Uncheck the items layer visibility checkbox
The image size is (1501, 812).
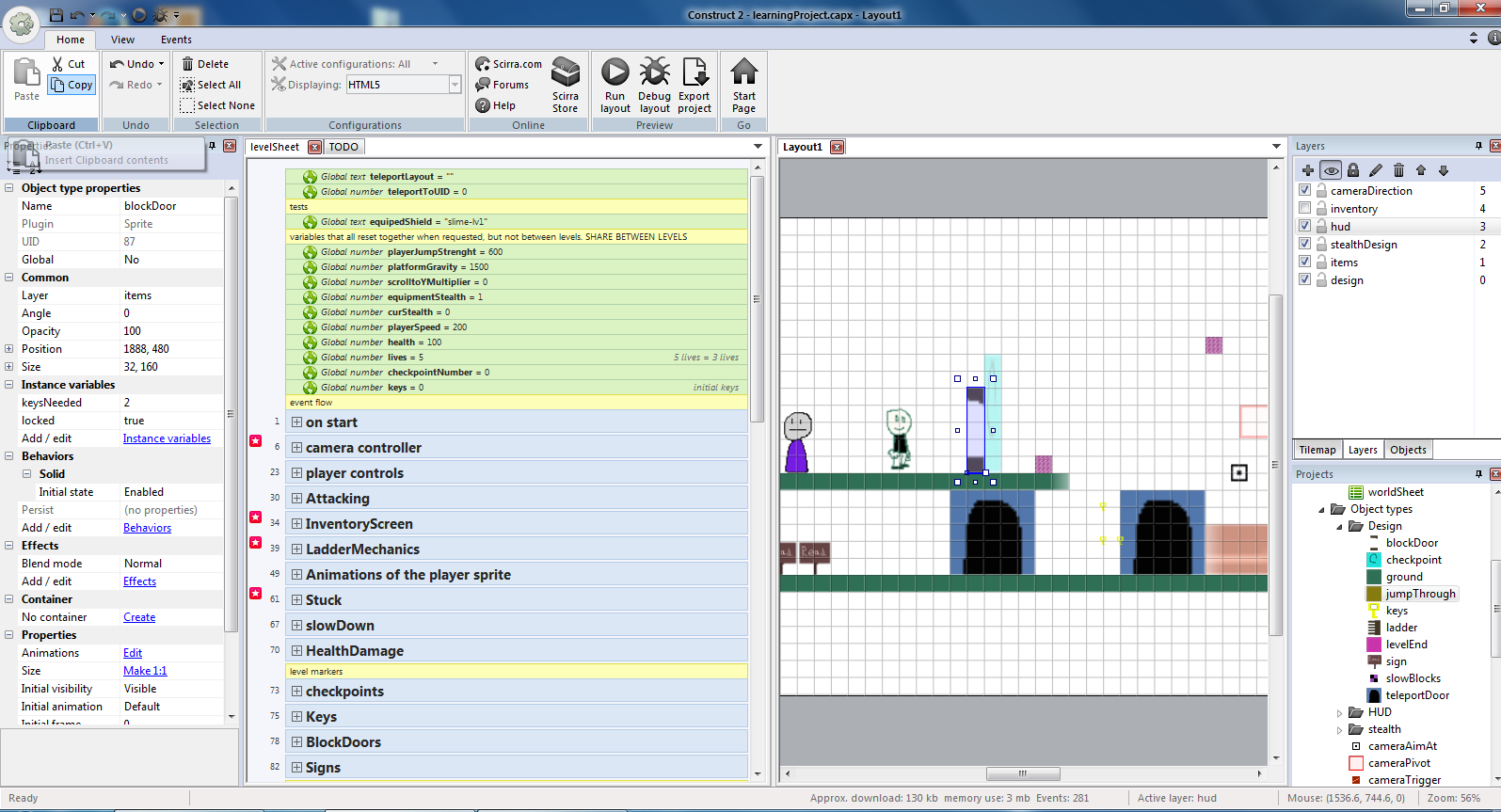(1304, 262)
